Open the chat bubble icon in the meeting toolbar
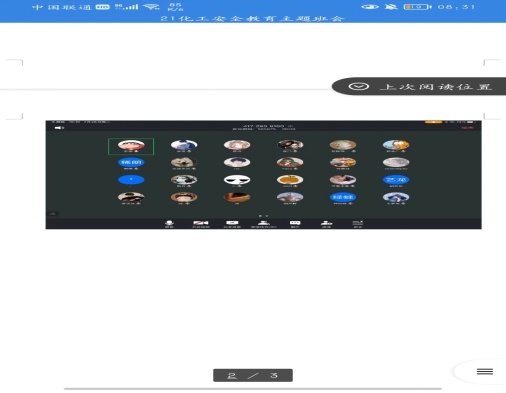 (x=295, y=224)
